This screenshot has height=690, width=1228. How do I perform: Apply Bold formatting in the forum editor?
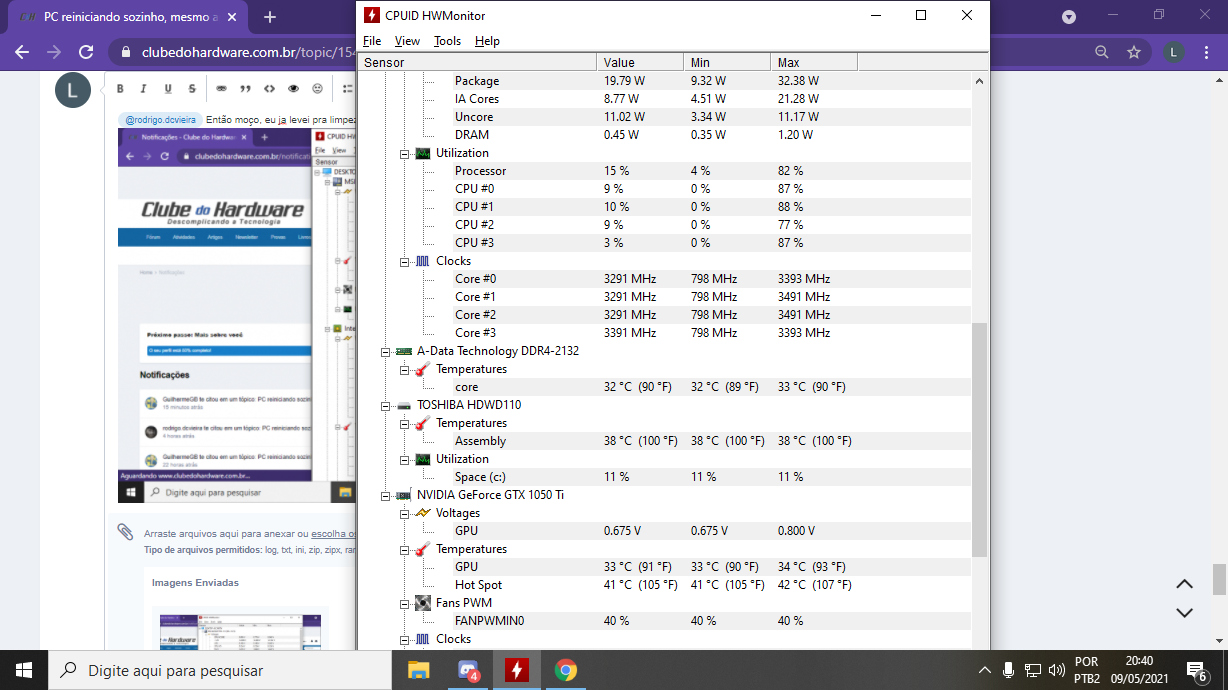tap(120, 89)
